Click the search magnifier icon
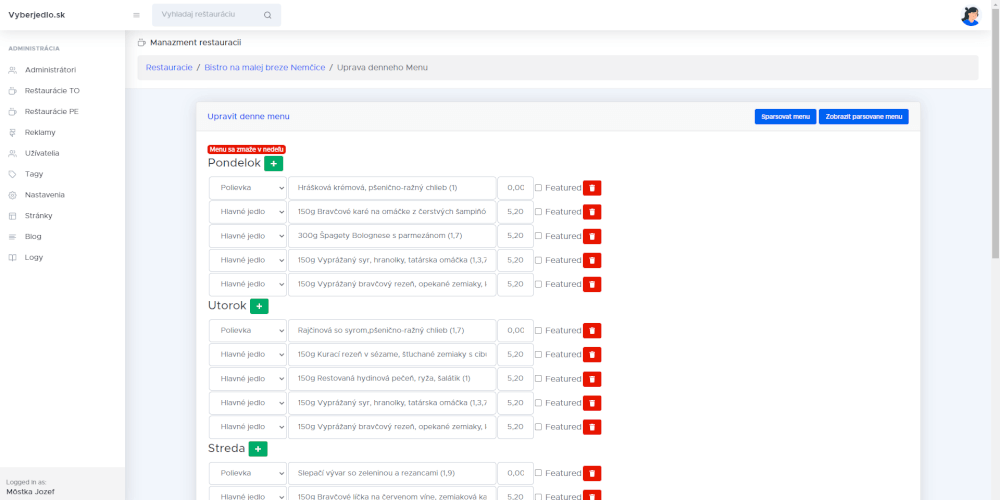 (x=267, y=15)
